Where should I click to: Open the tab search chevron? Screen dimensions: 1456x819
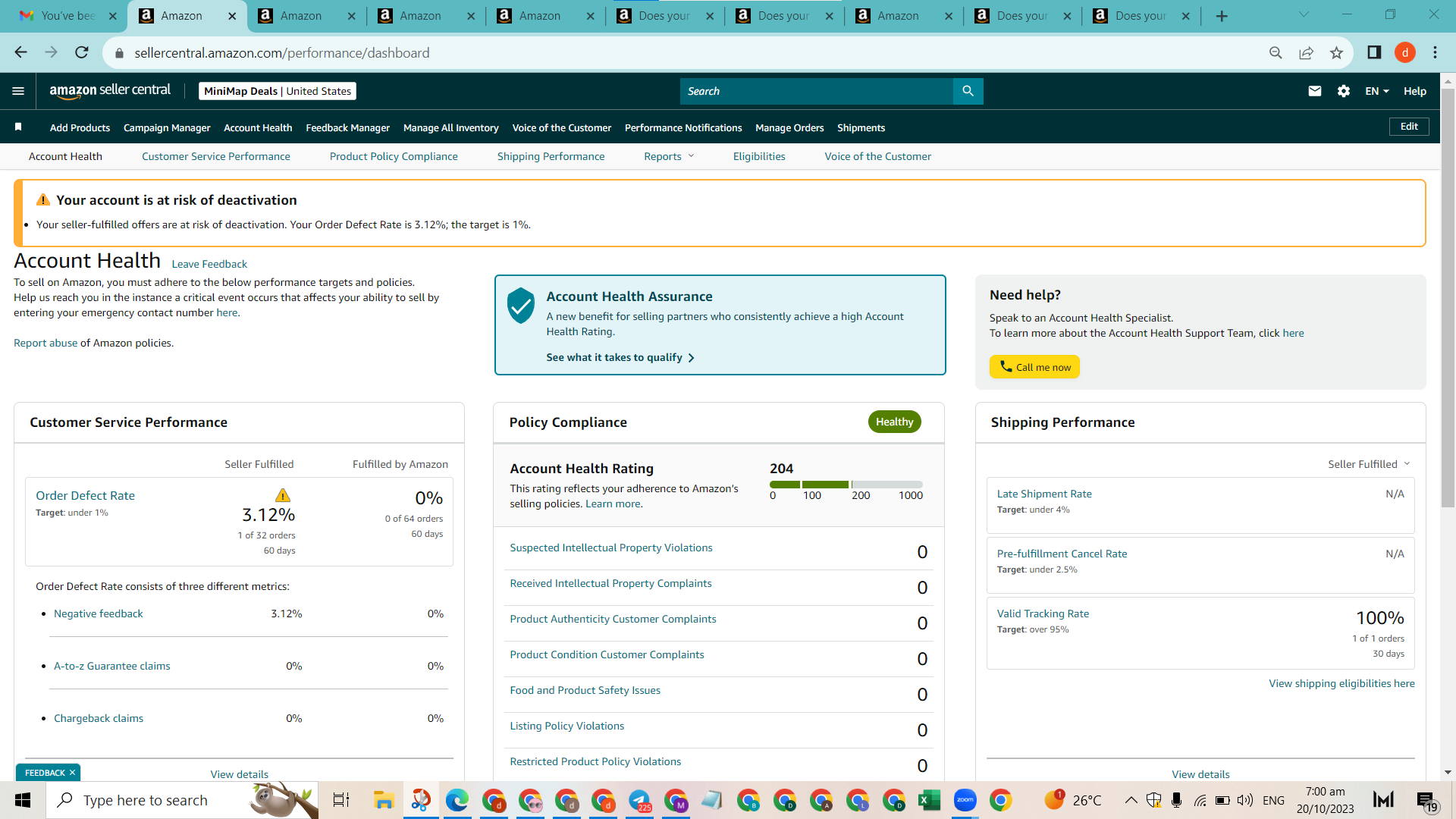click(1304, 14)
